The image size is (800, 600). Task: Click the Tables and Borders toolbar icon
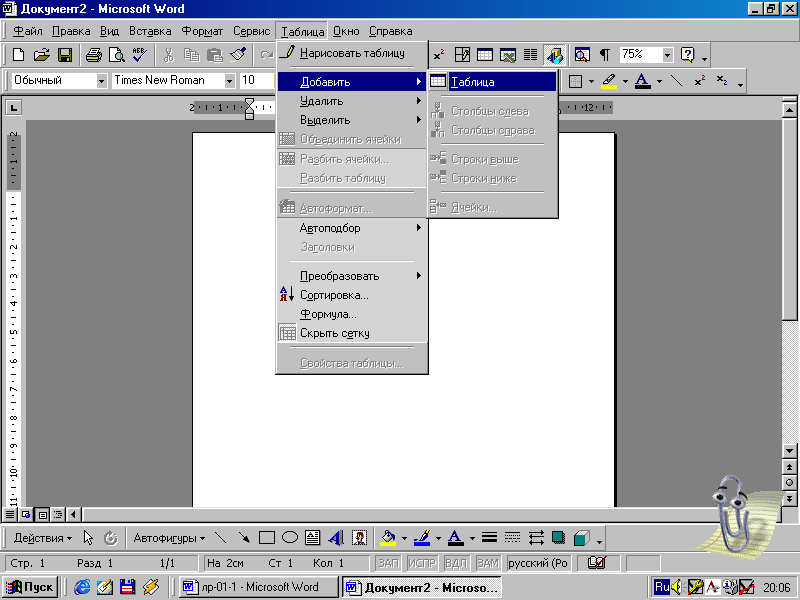[462, 55]
